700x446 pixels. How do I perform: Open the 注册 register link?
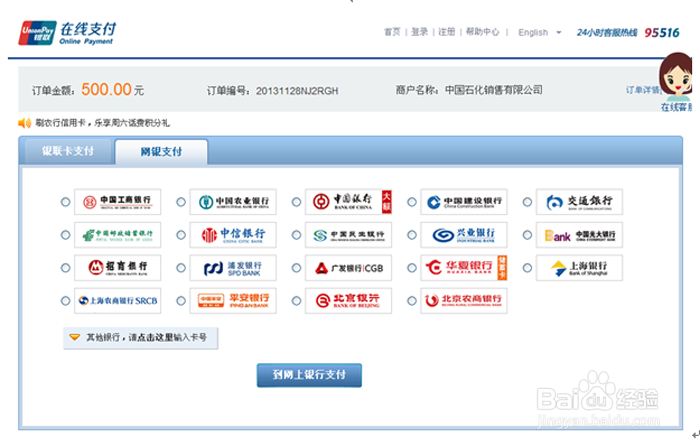click(x=446, y=32)
